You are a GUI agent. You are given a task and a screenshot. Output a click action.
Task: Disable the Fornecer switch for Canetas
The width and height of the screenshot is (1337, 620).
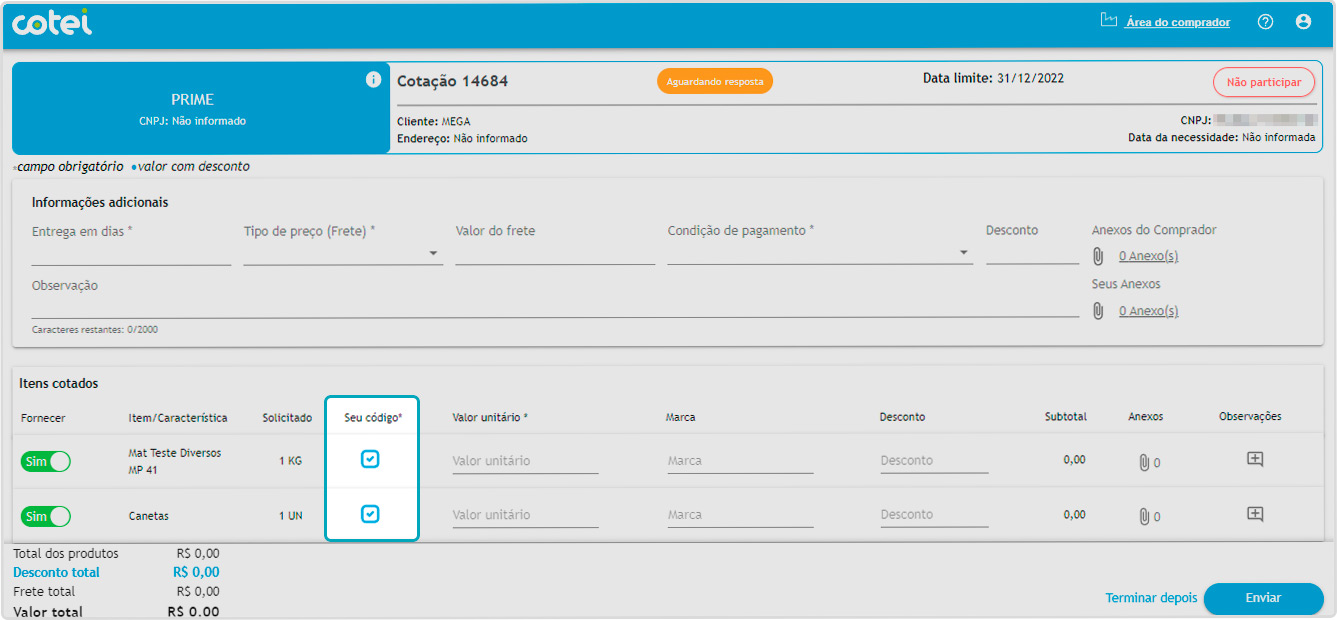(46, 516)
